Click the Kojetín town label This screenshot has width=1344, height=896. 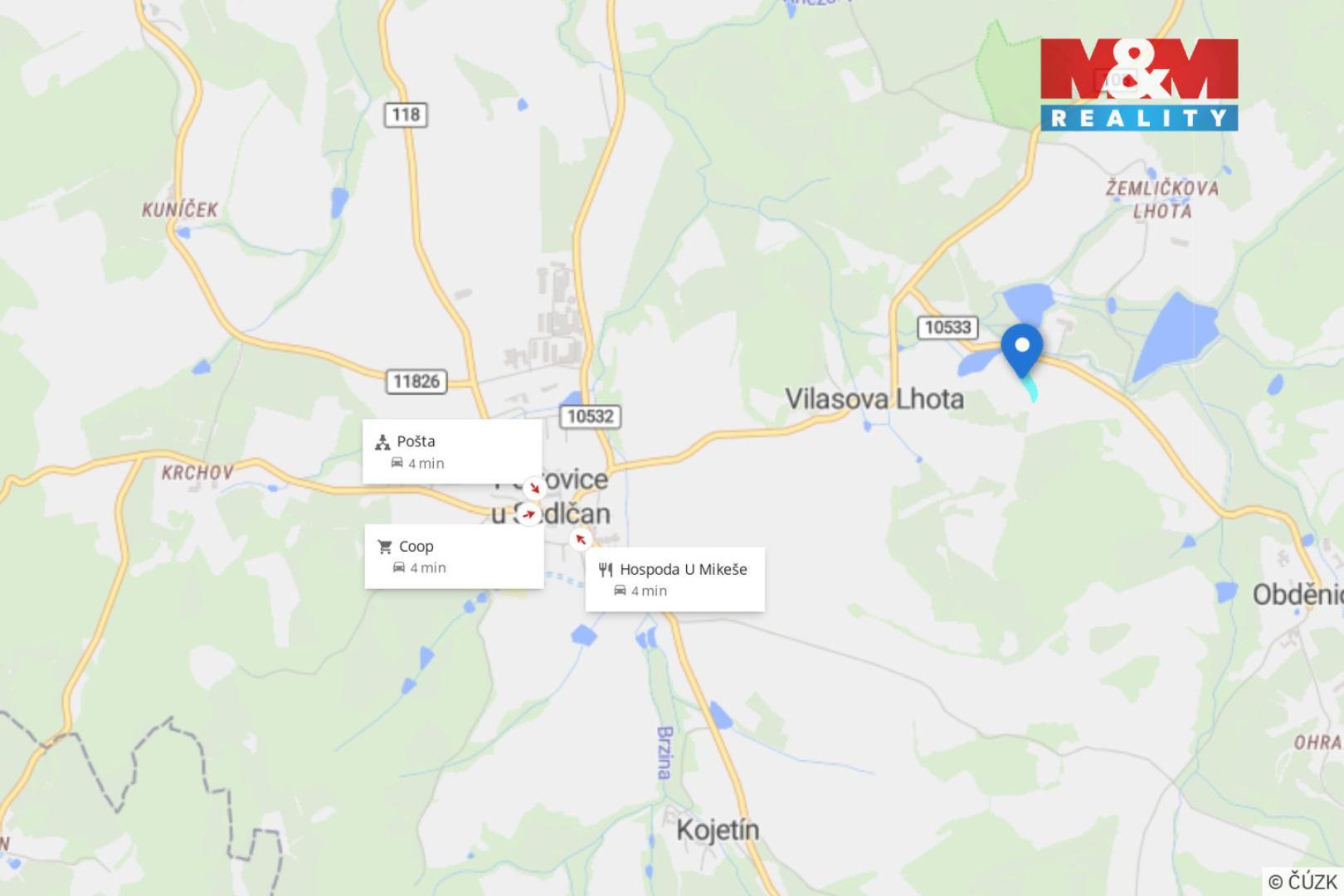pyautogui.click(x=718, y=830)
